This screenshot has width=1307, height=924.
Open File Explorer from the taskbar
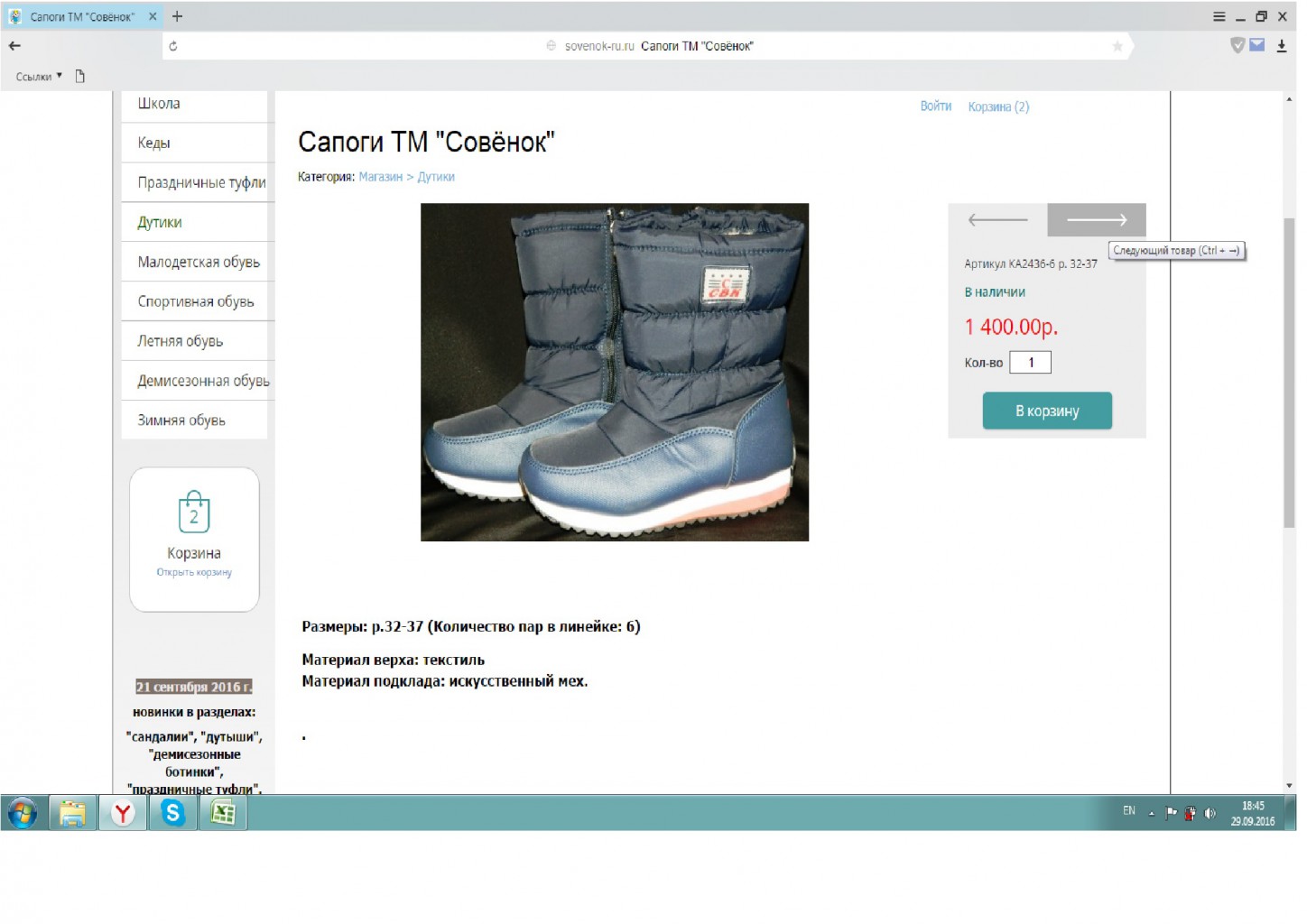(72, 813)
